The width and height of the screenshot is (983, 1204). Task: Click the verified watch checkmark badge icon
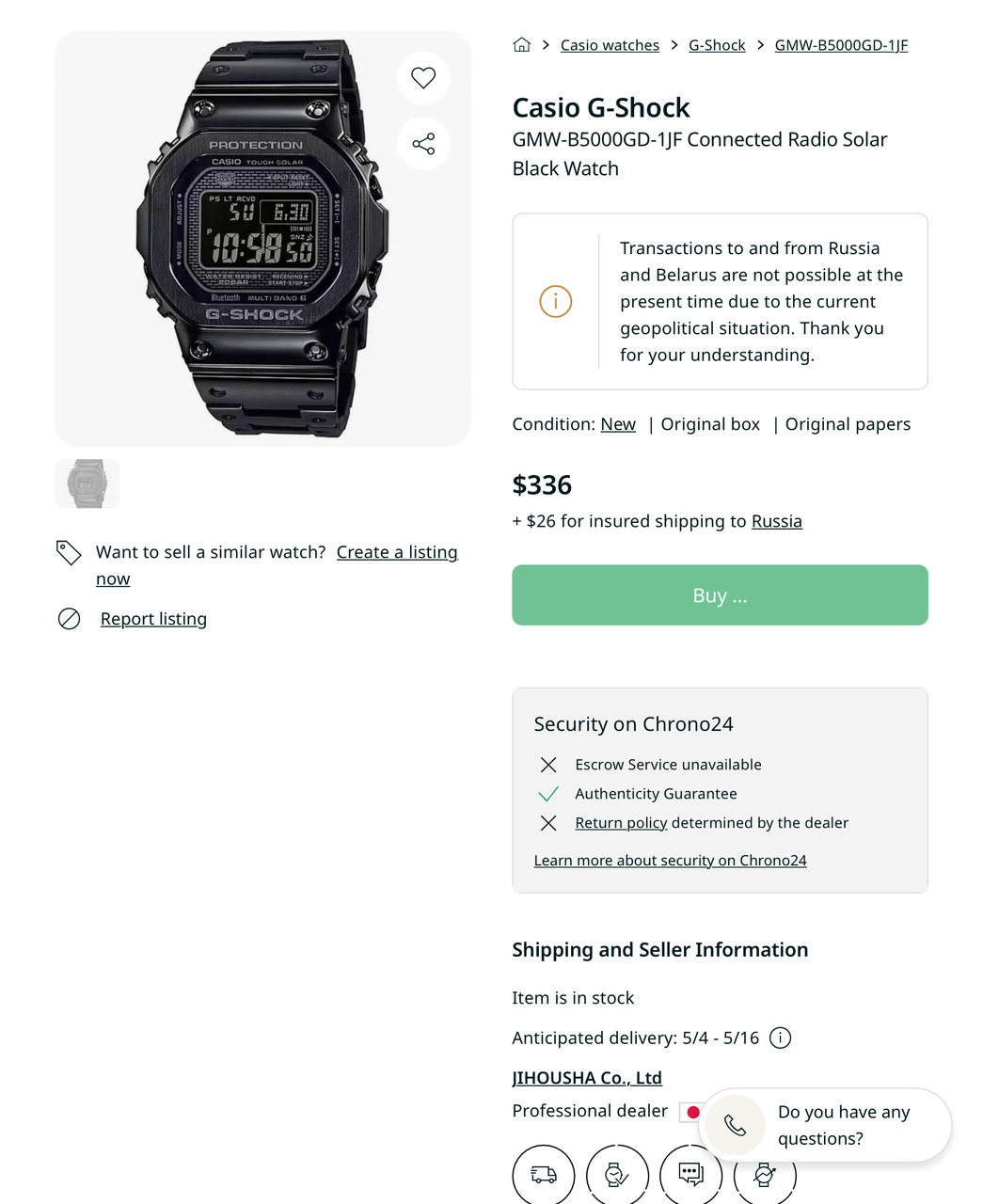pyautogui.click(x=617, y=1175)
